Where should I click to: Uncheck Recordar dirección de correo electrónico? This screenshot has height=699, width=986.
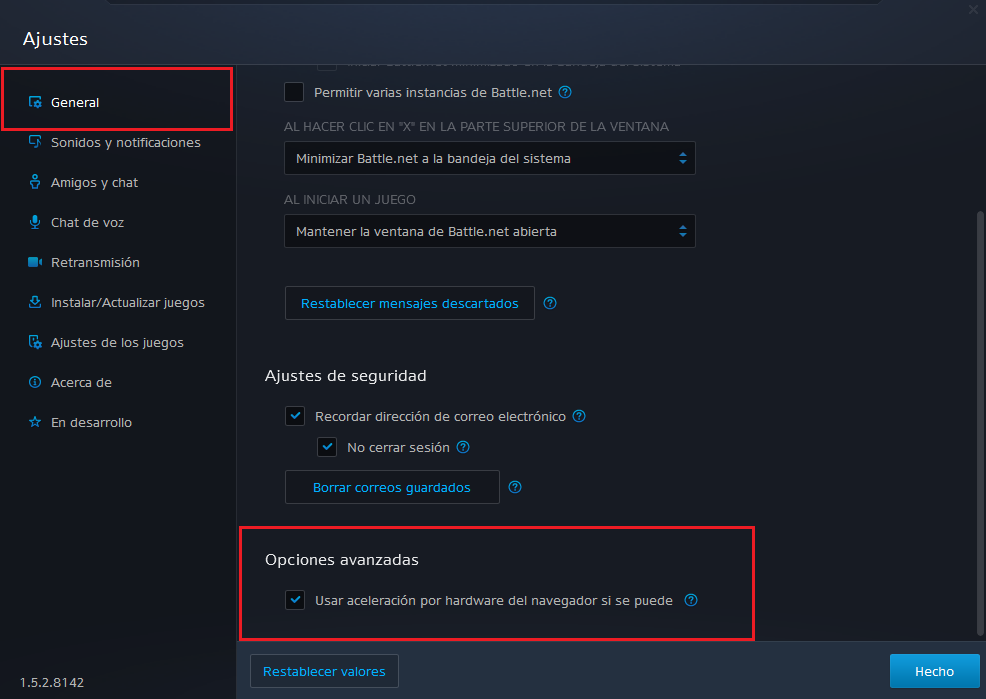295,416
